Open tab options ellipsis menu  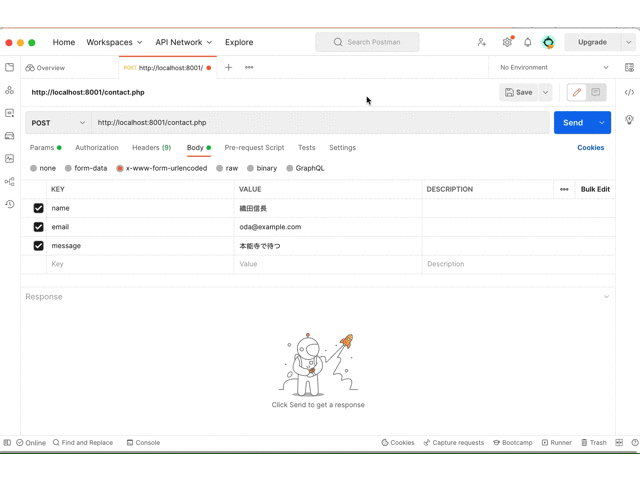249,67
